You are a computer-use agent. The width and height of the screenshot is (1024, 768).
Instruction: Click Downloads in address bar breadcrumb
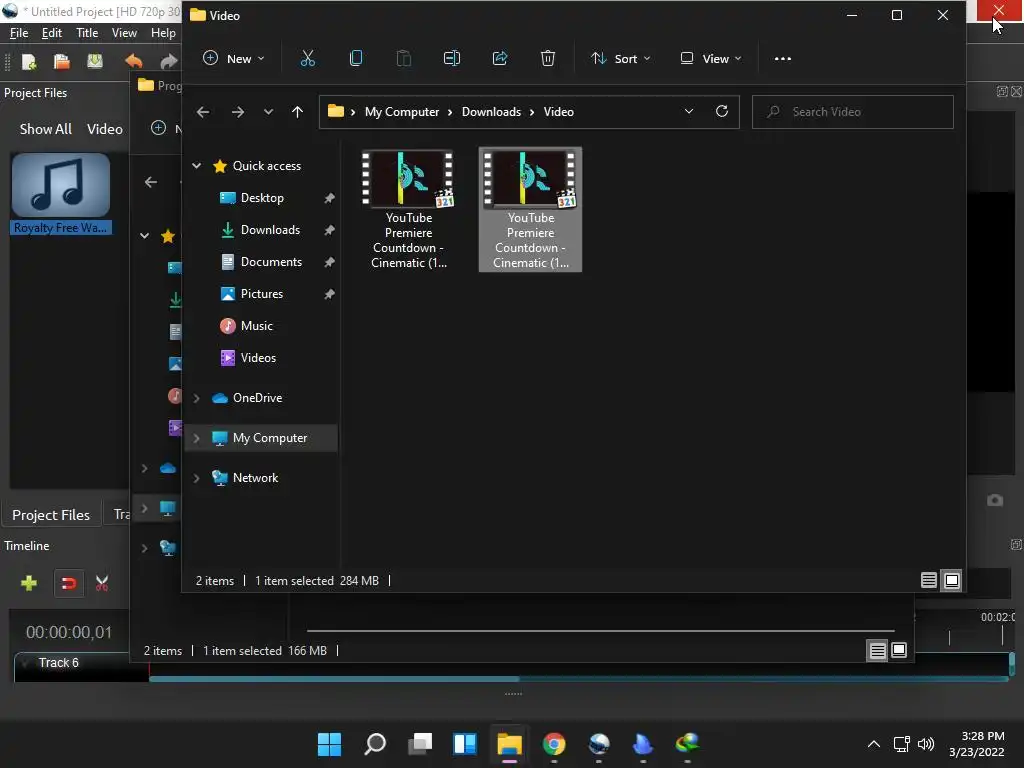(491, 112)
